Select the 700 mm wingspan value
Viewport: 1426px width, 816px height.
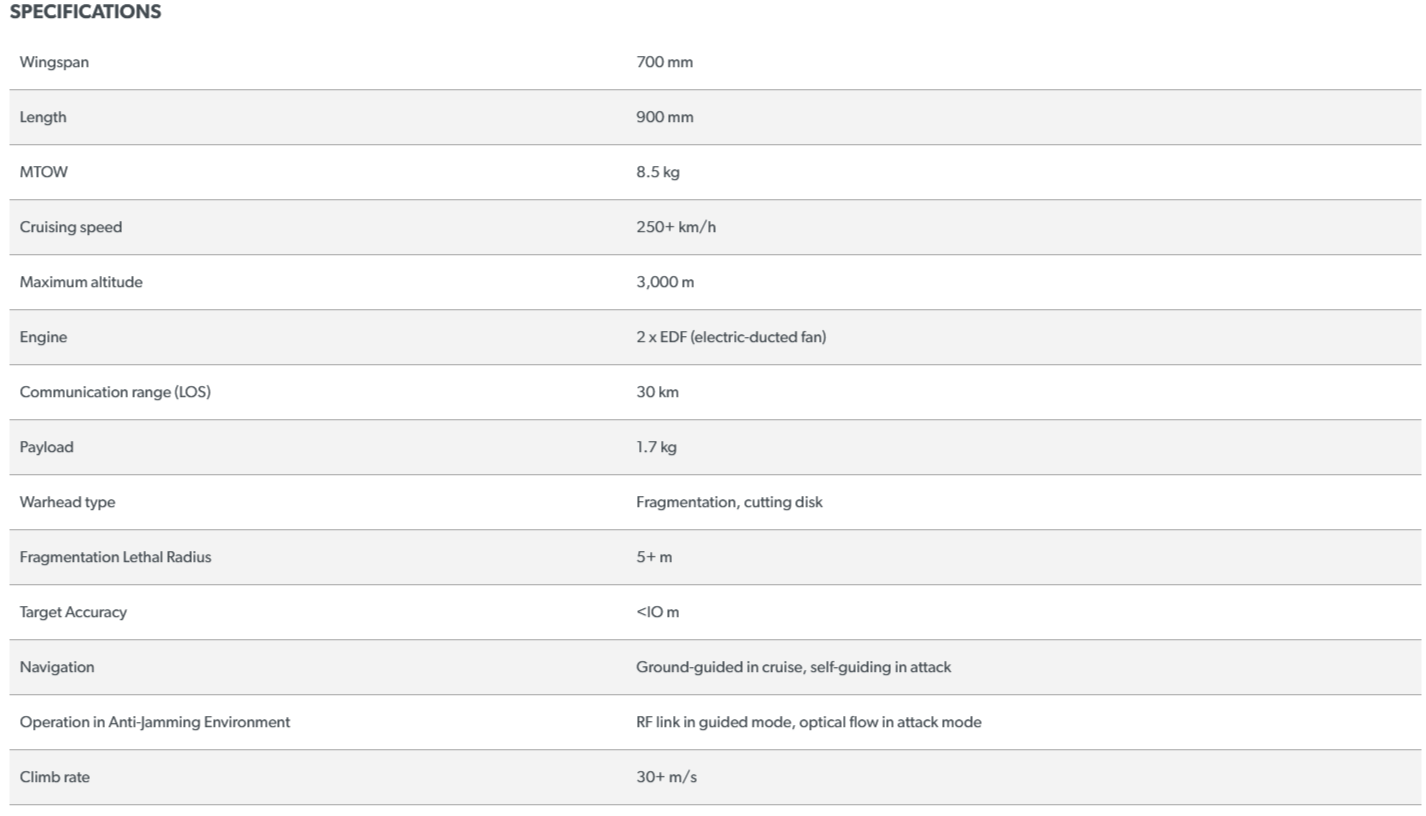(664, 62)
